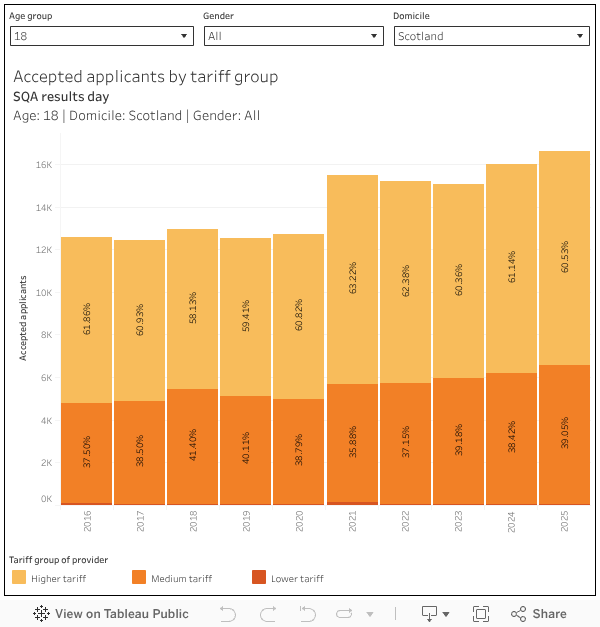The height and width of the screenshot is (627, 600).
Task: Click the Share button label
Action: click(549, 614)
